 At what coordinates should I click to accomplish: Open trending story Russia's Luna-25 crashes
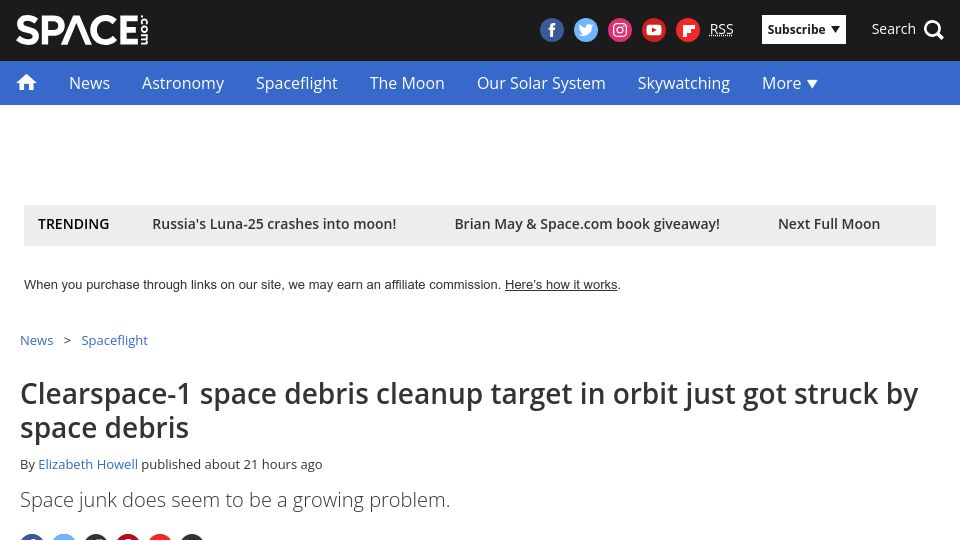[x=274, y=224]
